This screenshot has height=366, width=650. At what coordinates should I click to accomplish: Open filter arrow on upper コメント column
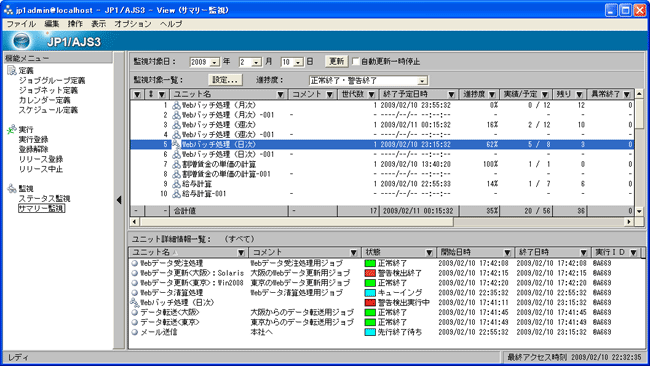tap(330, 95)
